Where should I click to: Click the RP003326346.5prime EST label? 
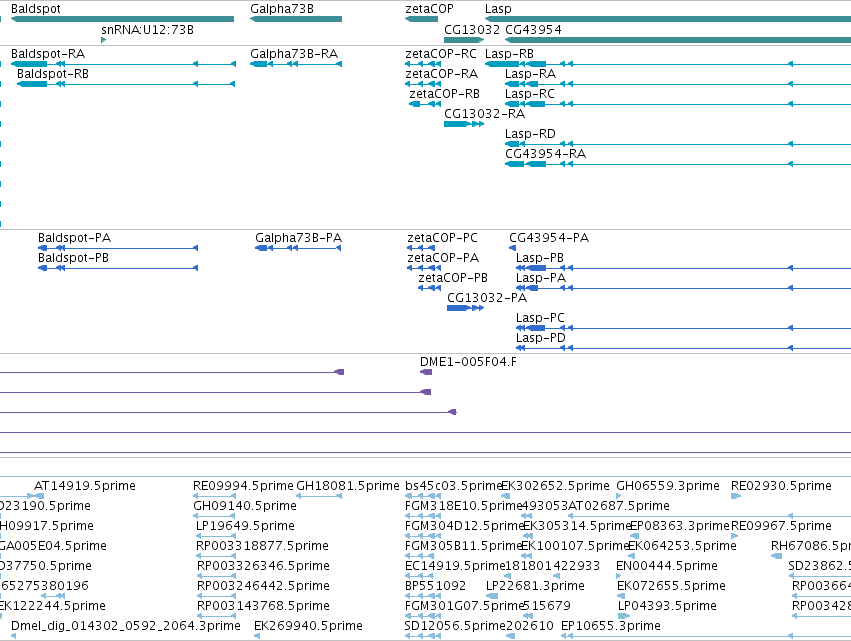click(263, 566)
